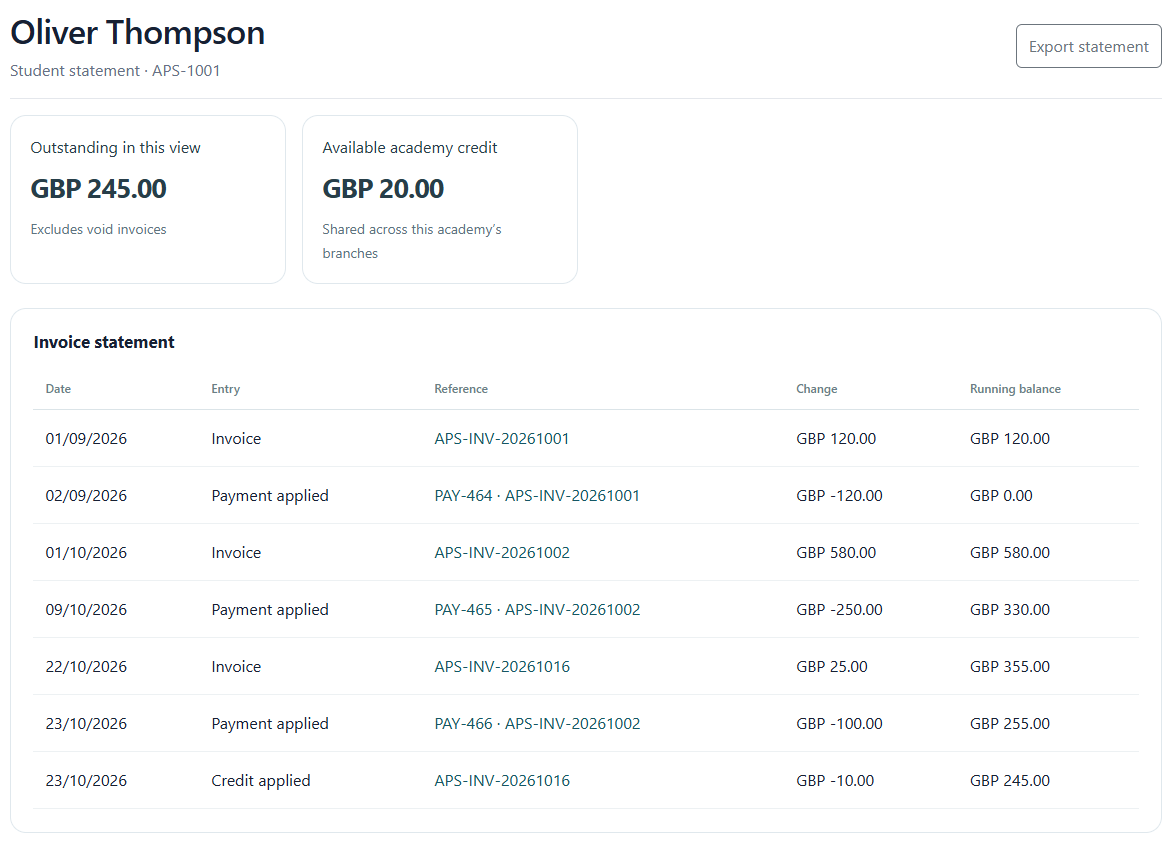Viewport: 1172px width, 843px height.
Task: Open the APS-INV-20261016 link in the Credit applied row
Action: point(502,780)
